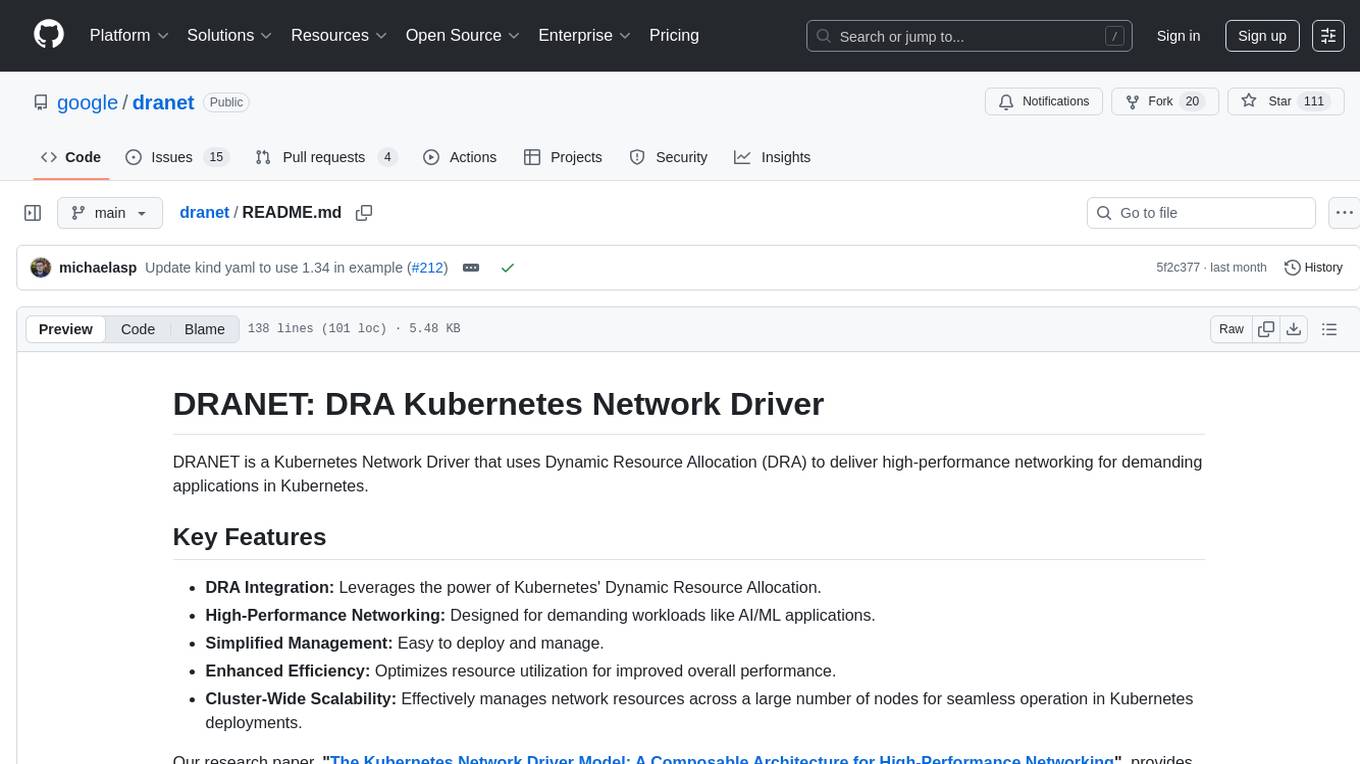Expand the Open Source menu
The image size is (1360, 764).
click(x=463, y=35)
